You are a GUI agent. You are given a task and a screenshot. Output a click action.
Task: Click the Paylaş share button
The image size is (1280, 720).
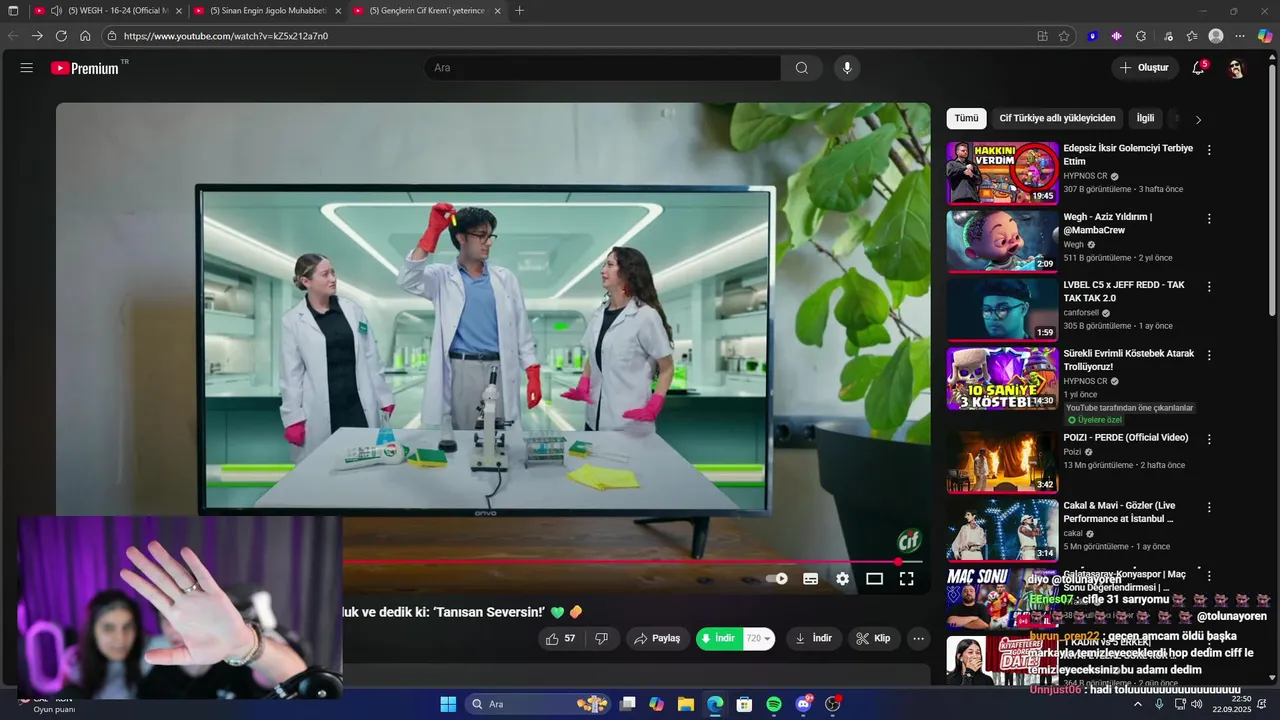(x=658, y=638)
